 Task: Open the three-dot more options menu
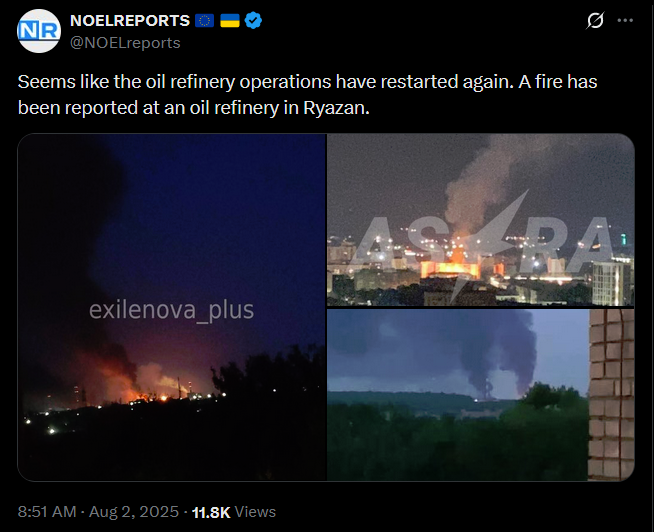625,20
